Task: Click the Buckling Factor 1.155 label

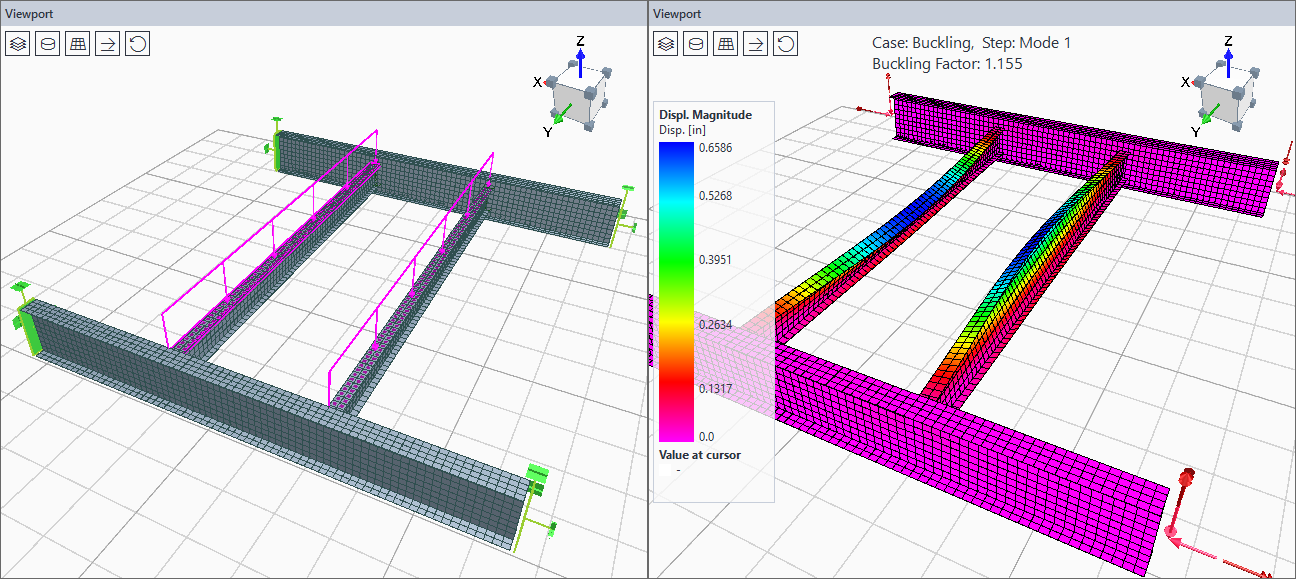Action: coord(947,64)
